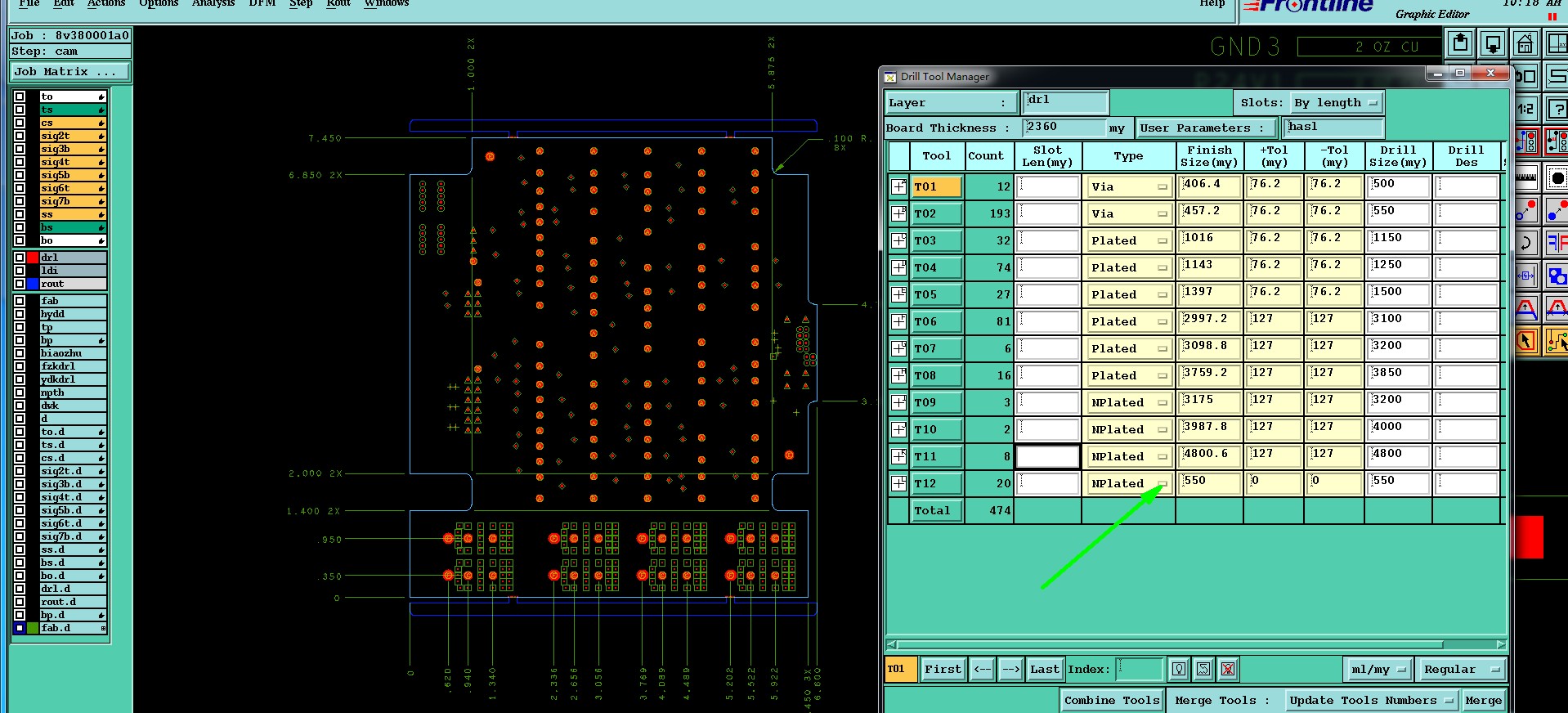Click the red X delete icon beside Index
Screen dimensions: 1568x713
point(1227,669)
